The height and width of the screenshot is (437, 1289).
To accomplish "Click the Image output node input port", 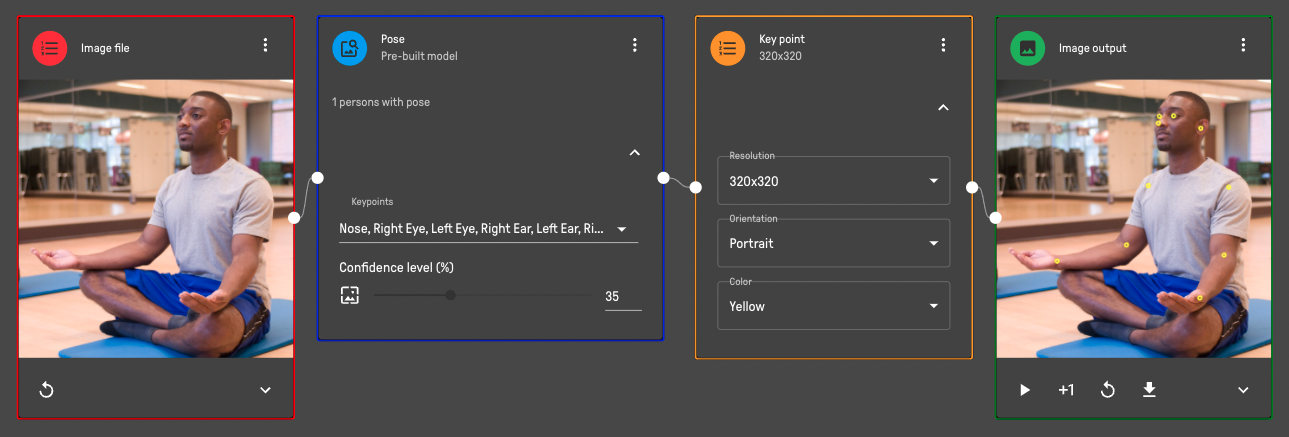I will (x=996, y=218).
